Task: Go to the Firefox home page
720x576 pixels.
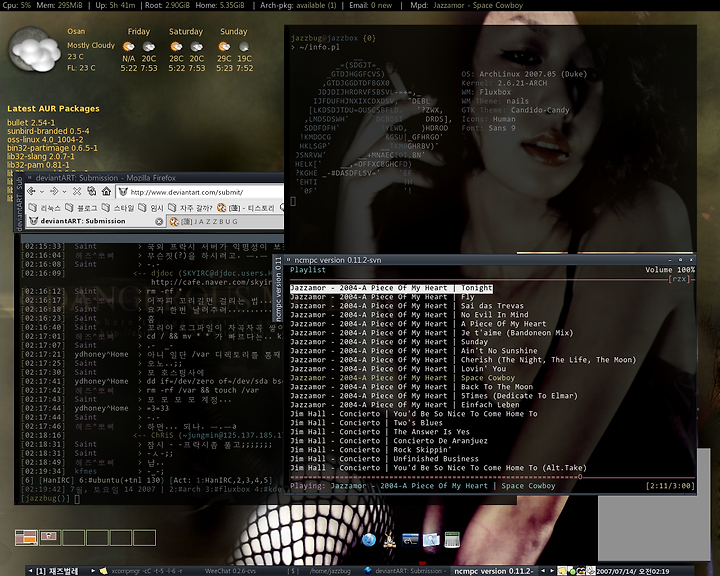Action: tap(106, 191)
